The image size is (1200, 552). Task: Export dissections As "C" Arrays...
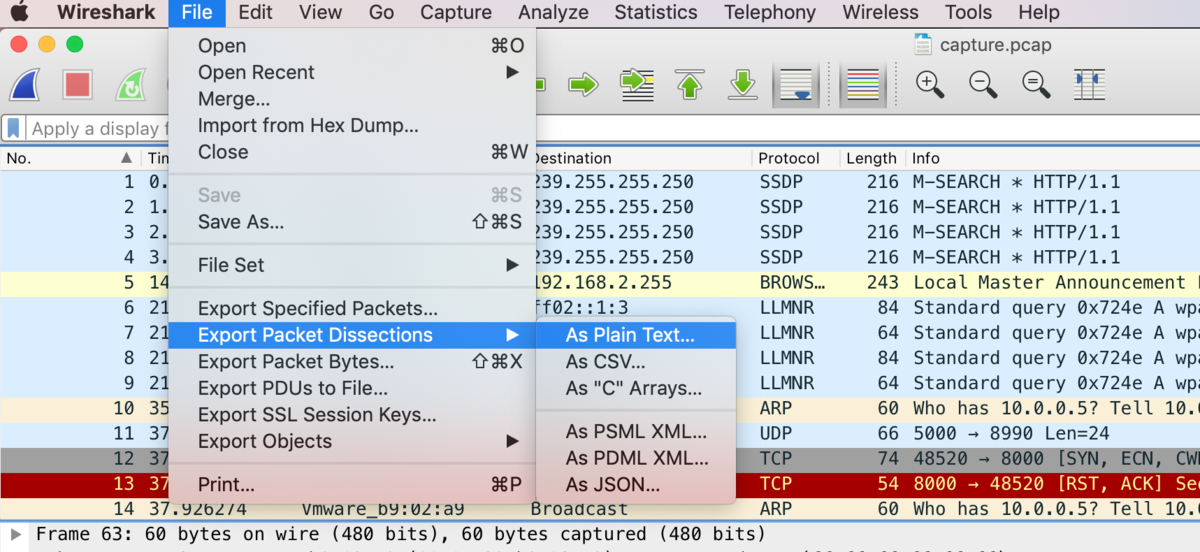636,389
